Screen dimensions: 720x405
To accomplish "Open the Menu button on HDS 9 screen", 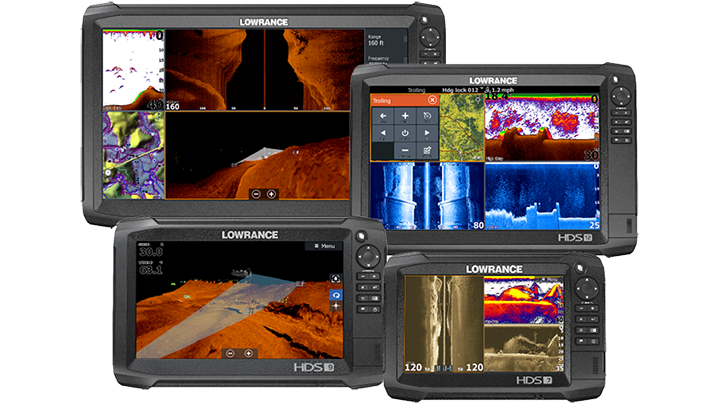I will [324, 246].
